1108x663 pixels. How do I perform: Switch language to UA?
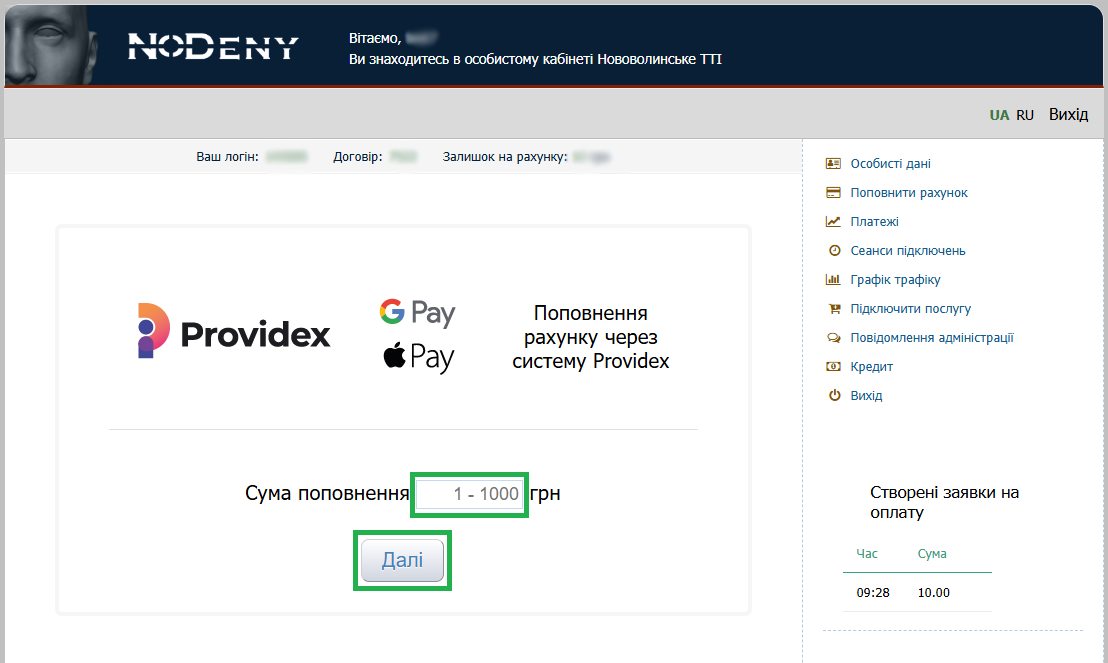click(x=999, y=115)
